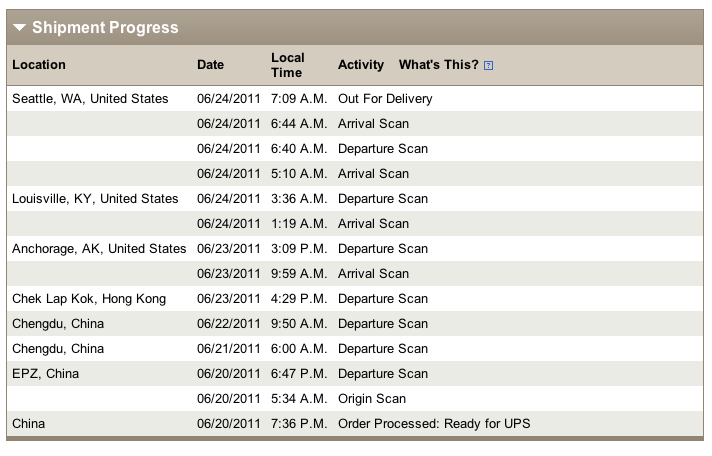The height and width of the screenshot is (456, 712).
Task: Click EPZ, China location entry
Action: [x=45, y=374]
